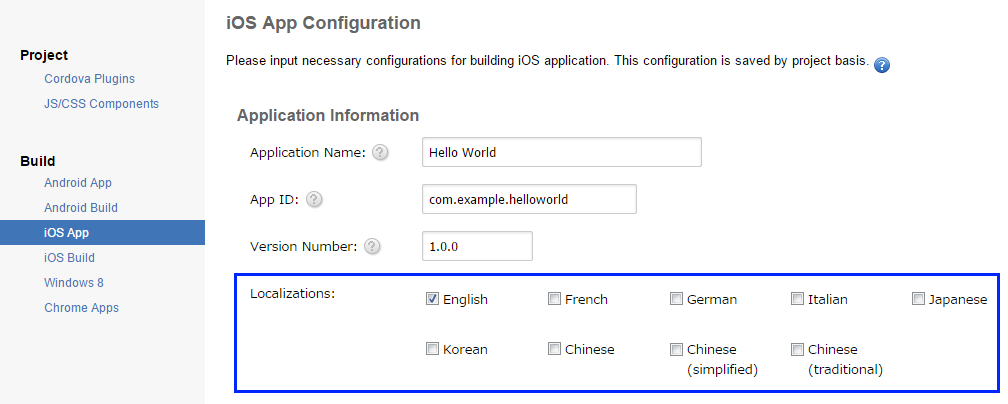Click help icon beside Version Number label

tap(373, 246)
